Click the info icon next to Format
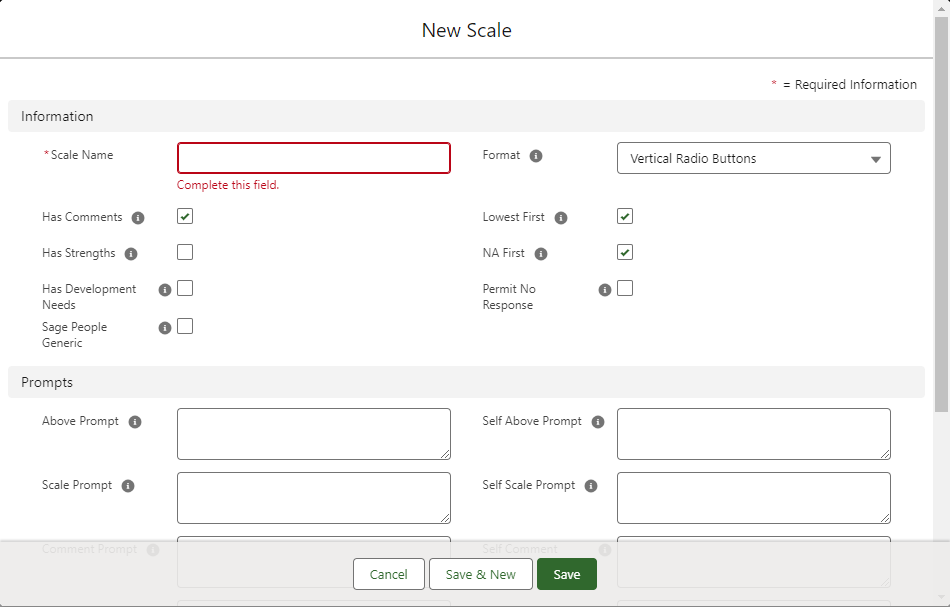The height and width of the screenshot is (607, 950). (x=536, y=156)
